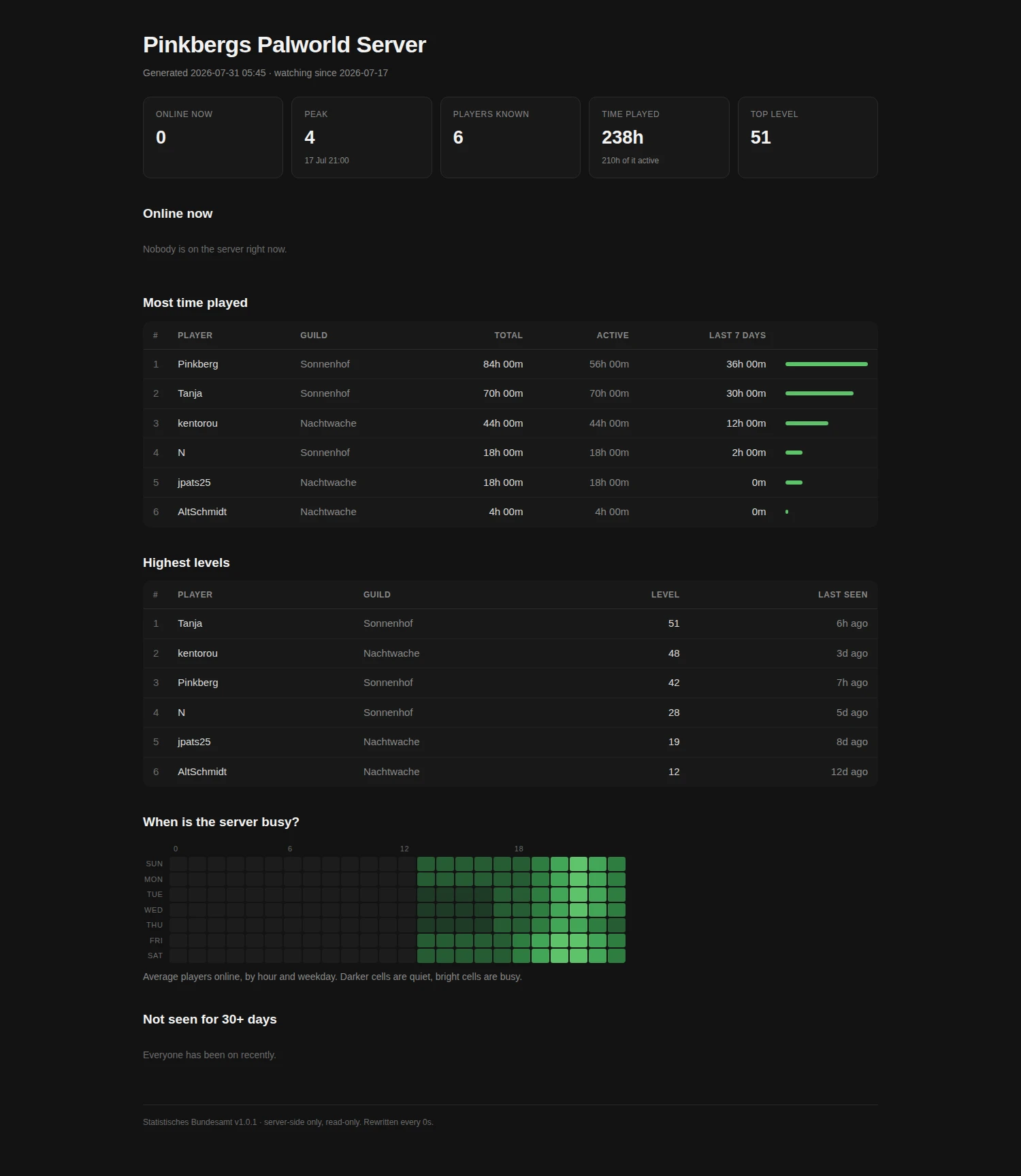Click Pinkberg's level 42
This screenshot has width=1021, height=1176.
tap(674, 683)
